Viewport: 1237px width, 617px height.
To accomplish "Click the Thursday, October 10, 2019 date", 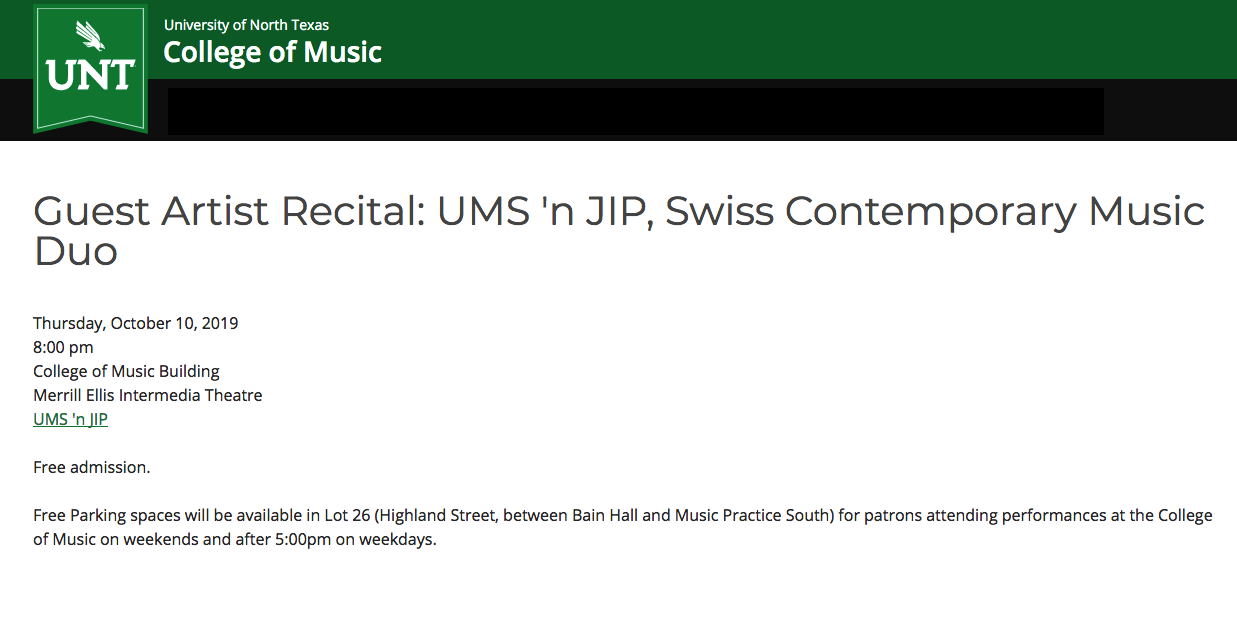I will click(136, 323).
